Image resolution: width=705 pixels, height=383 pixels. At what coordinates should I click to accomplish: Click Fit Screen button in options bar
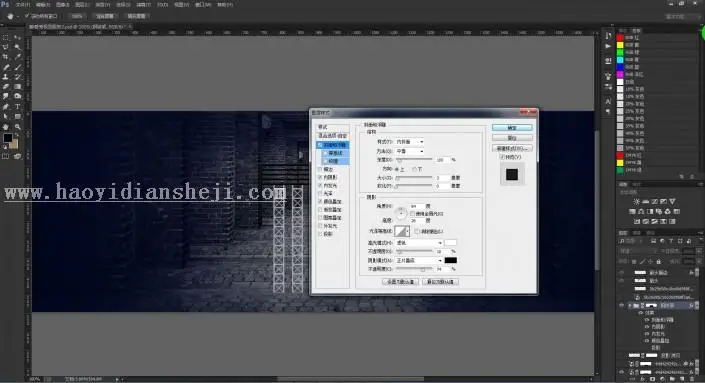tap(105, 16)
